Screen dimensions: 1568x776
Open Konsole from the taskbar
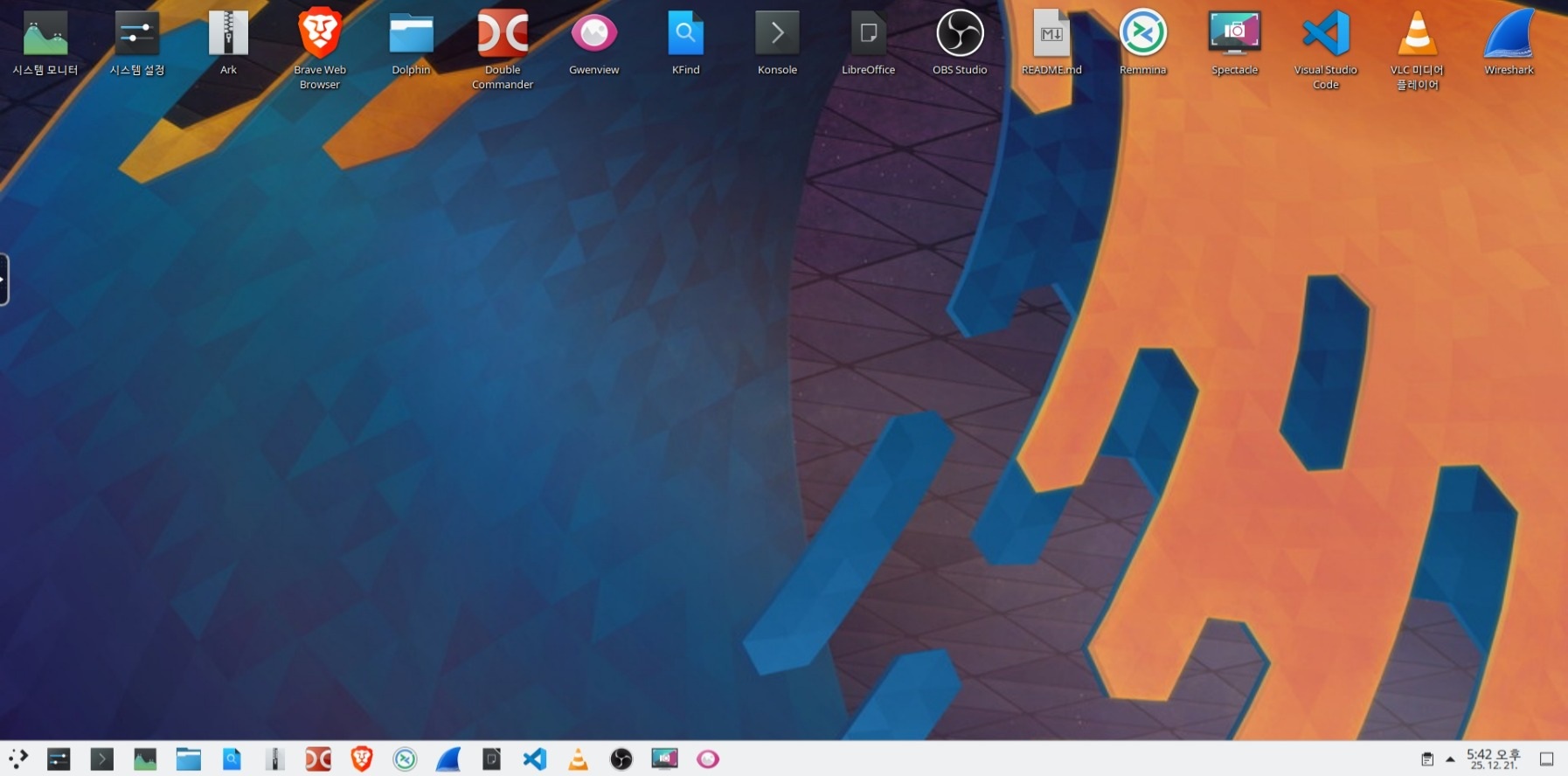pyautogui.click(x=102, y=759)
